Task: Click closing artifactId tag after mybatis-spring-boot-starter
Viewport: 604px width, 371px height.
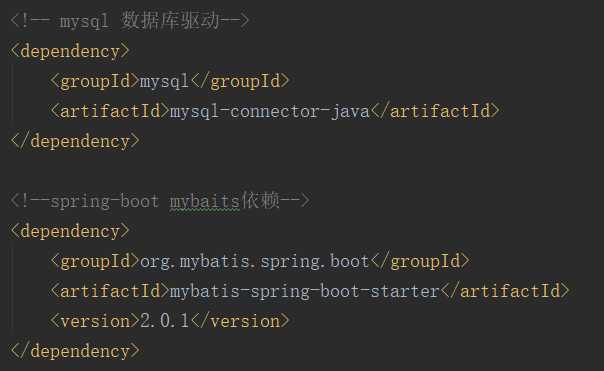Action: coord(505,291)
